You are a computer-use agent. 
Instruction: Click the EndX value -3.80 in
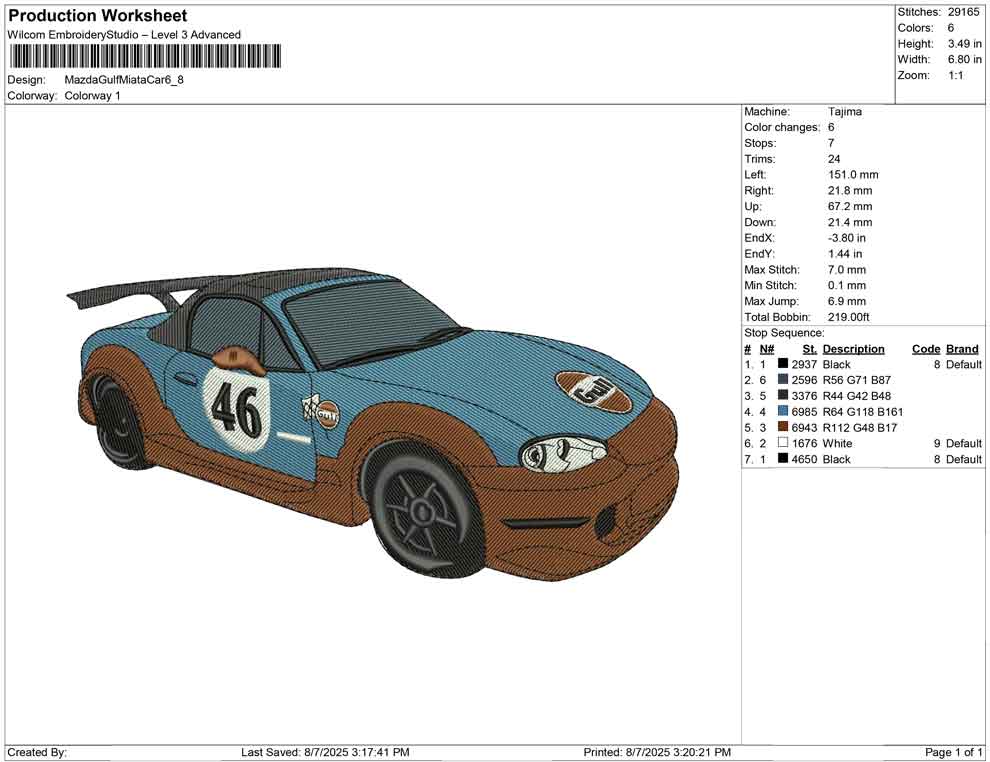click(847, 238)
